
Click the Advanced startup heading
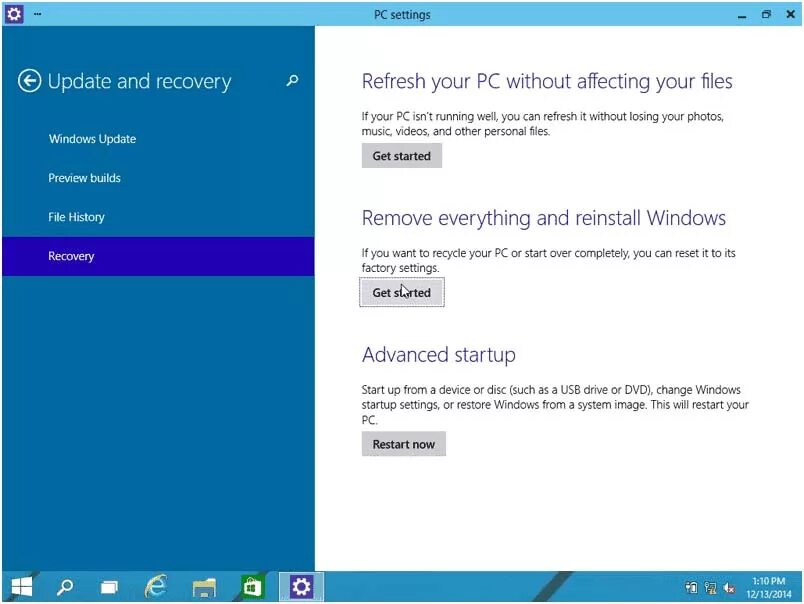439,355
